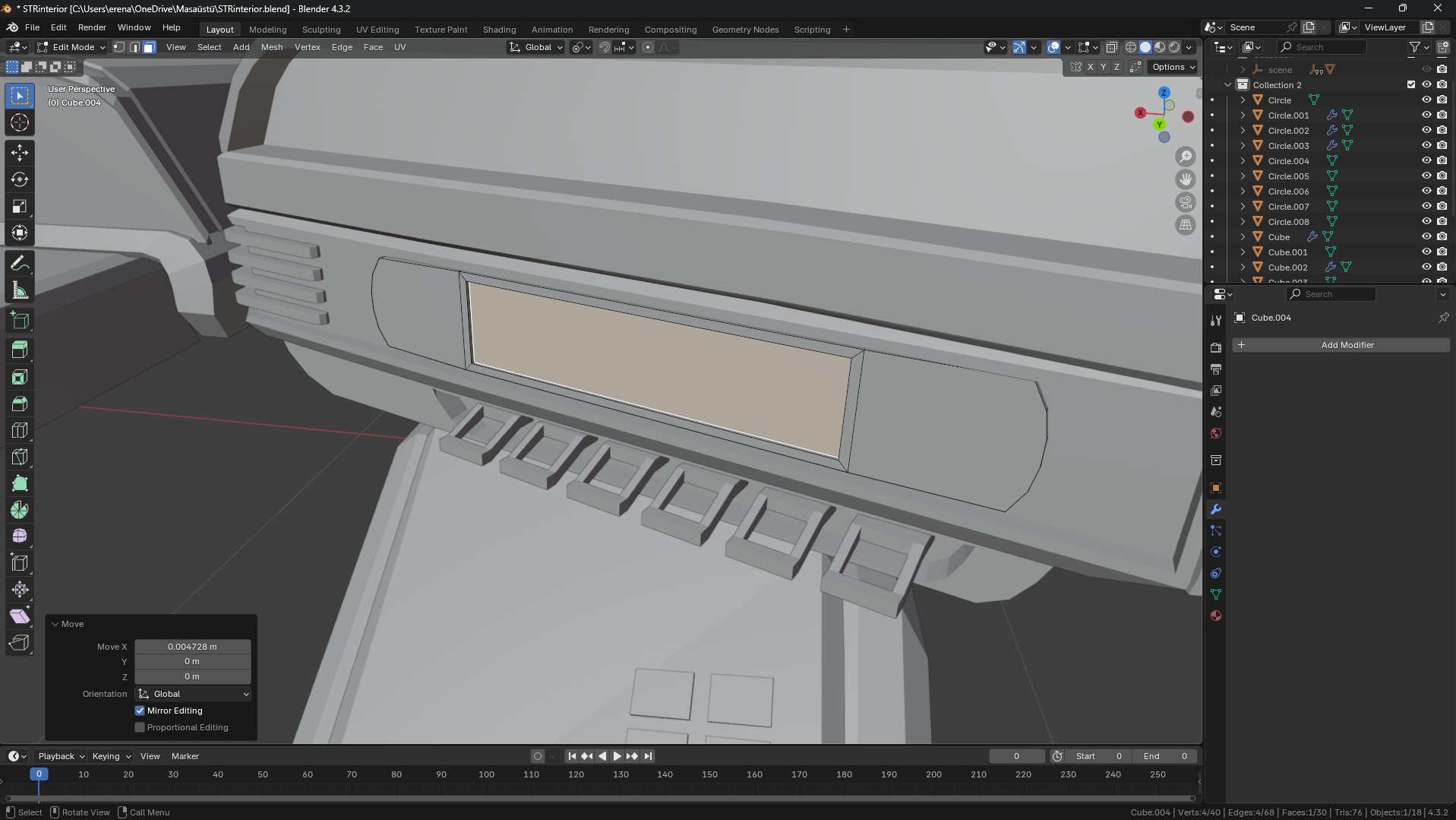Select the Bevel tool

point(20,404)
